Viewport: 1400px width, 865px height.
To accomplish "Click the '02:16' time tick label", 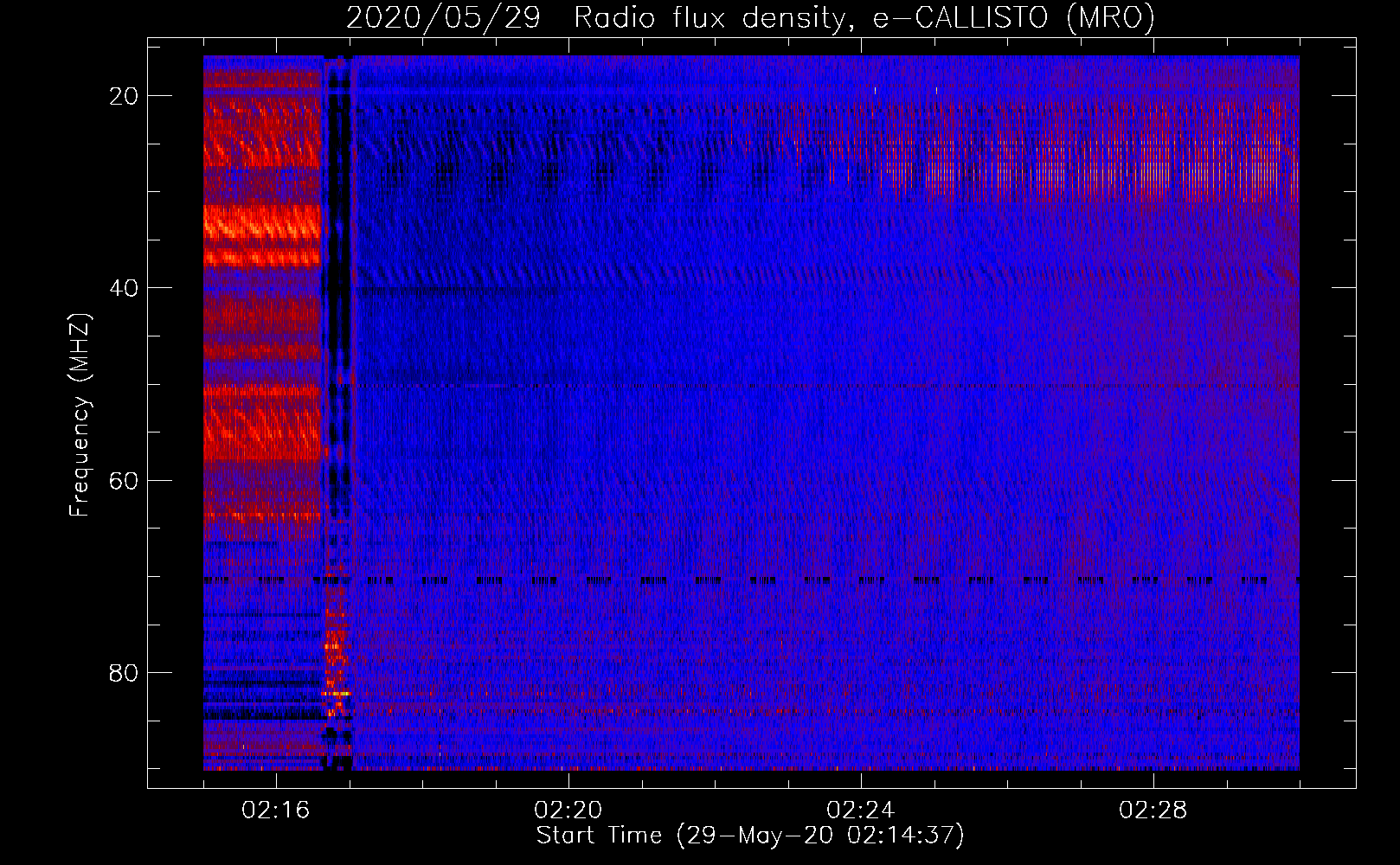I will pos(276,811).
